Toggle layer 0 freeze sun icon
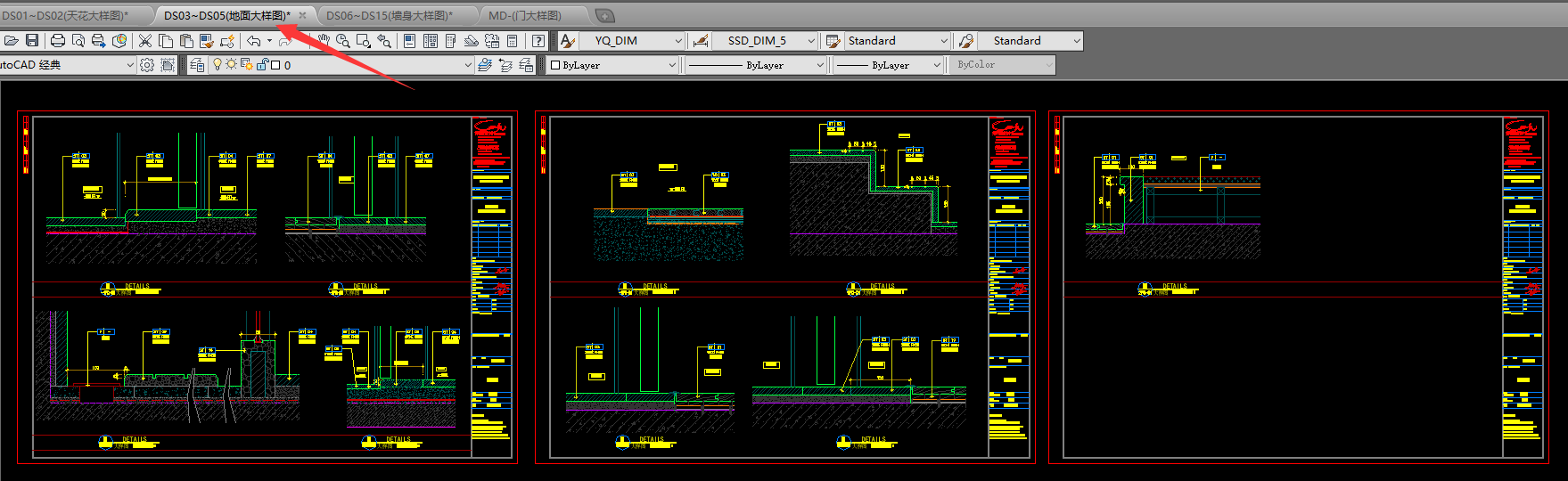1568x481 pixels. (231, 64)
